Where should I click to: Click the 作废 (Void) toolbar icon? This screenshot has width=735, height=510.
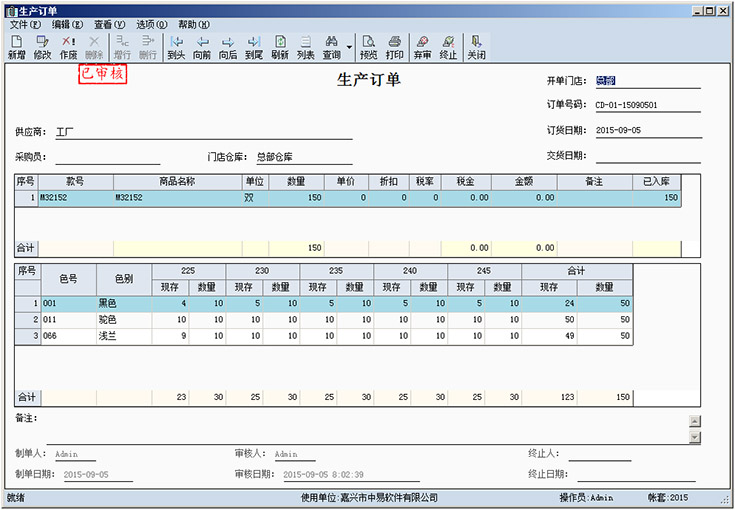point(68,47)
